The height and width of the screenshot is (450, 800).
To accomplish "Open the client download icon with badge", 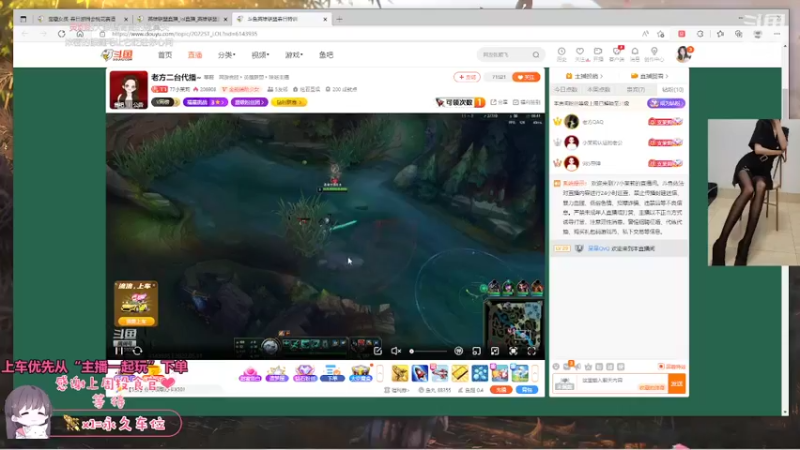I will tap(617, 53).
